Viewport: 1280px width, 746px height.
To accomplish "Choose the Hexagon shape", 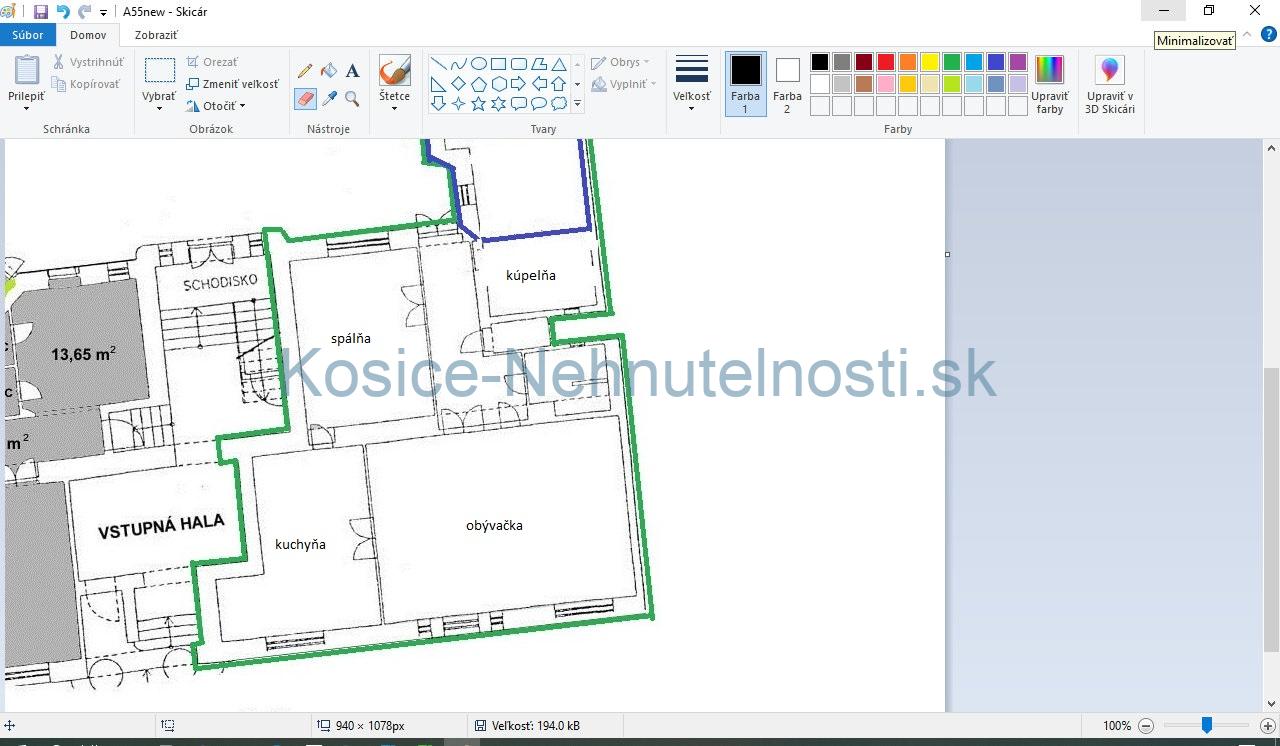I will tap(498, 84).
